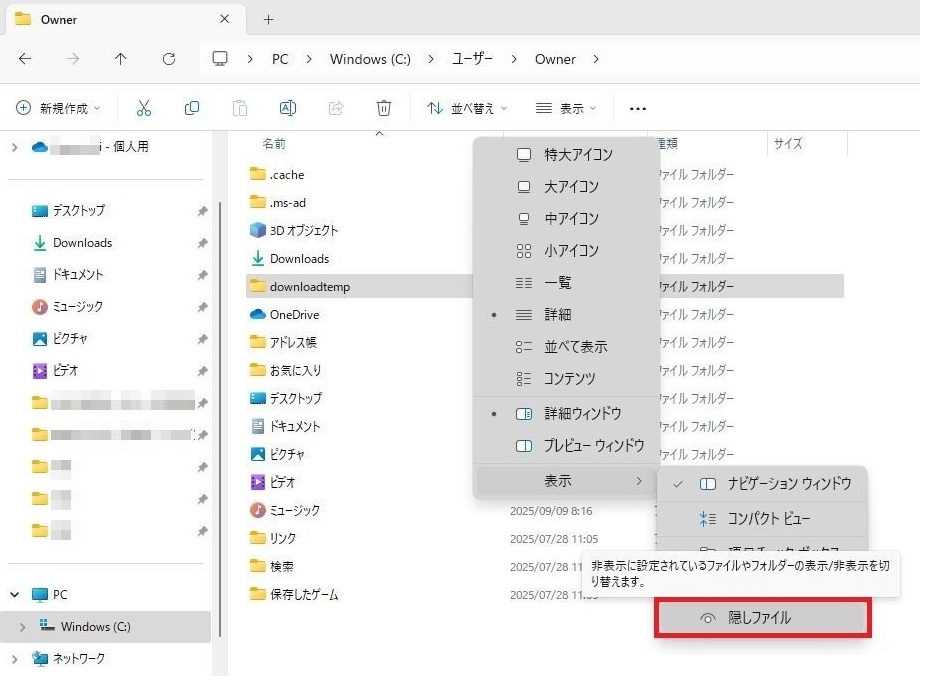Toggle ナビゲーション ウィンドウ pane option
The height and width of the screenshot is (681, 930).
[776, 483]
